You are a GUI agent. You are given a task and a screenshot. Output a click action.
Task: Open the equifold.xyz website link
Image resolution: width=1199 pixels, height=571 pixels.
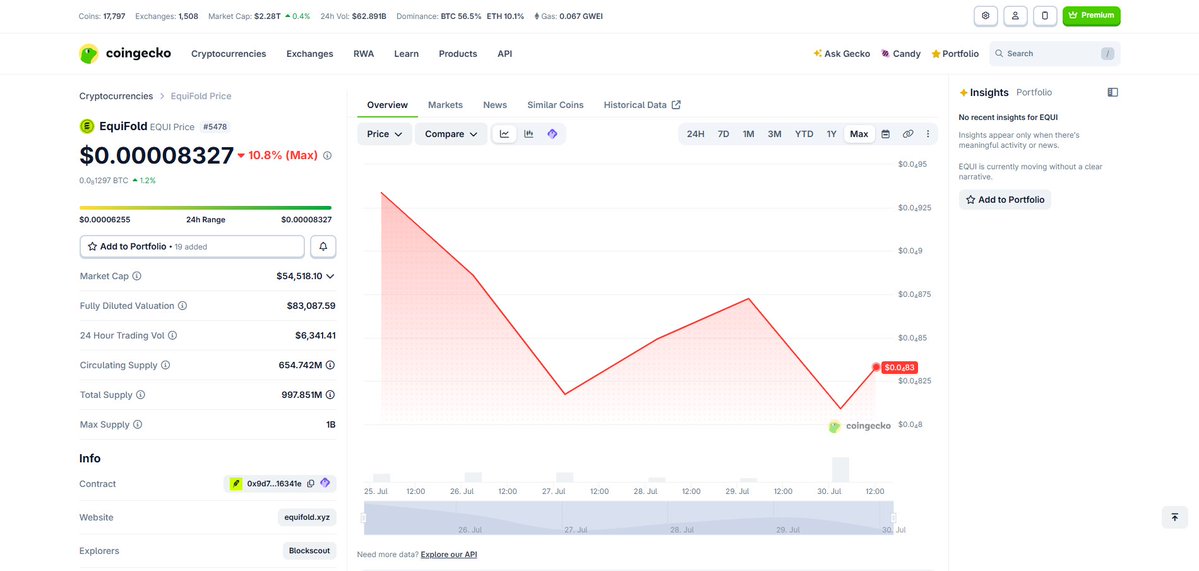[307, 517]
